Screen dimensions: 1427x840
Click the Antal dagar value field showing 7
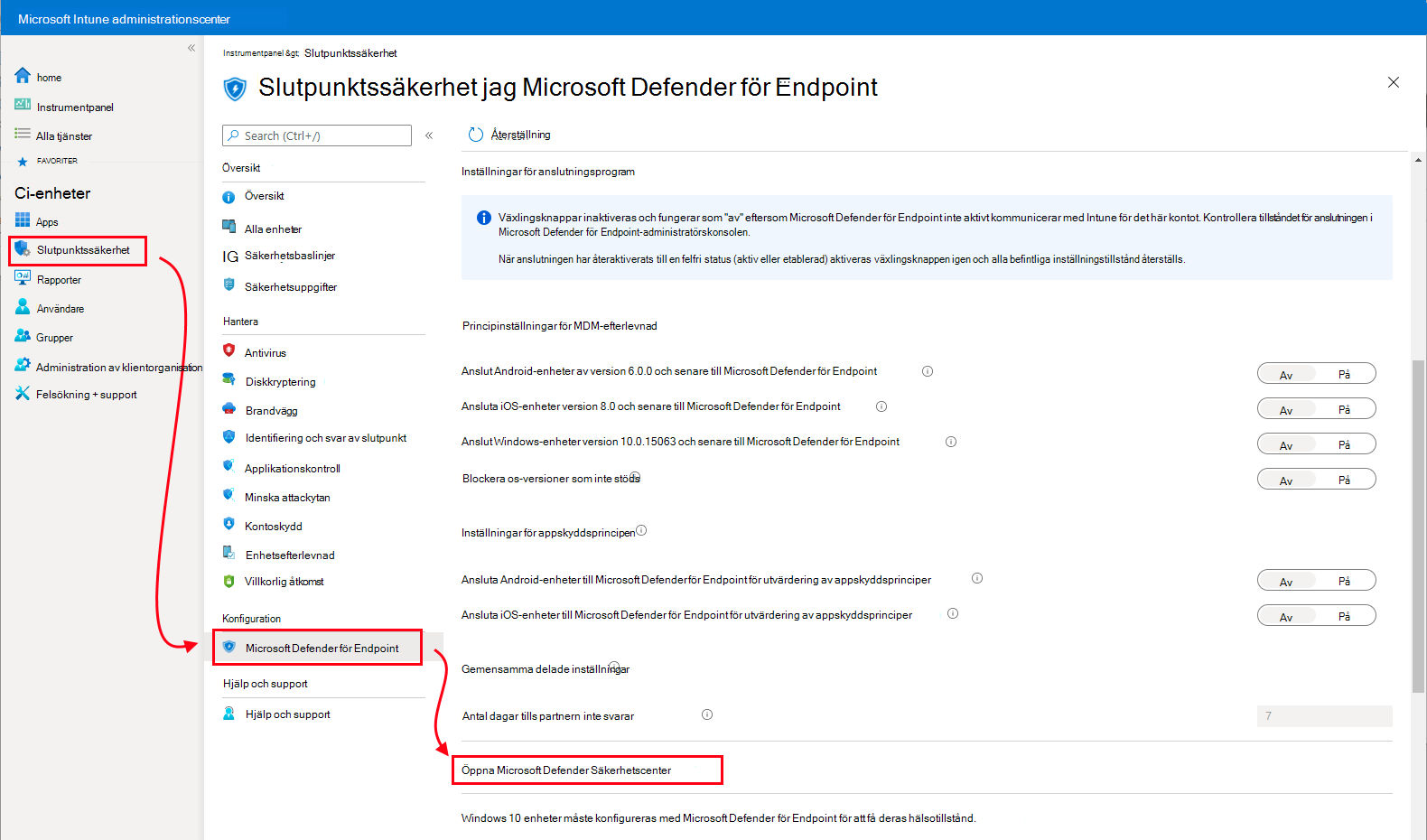1324,716
